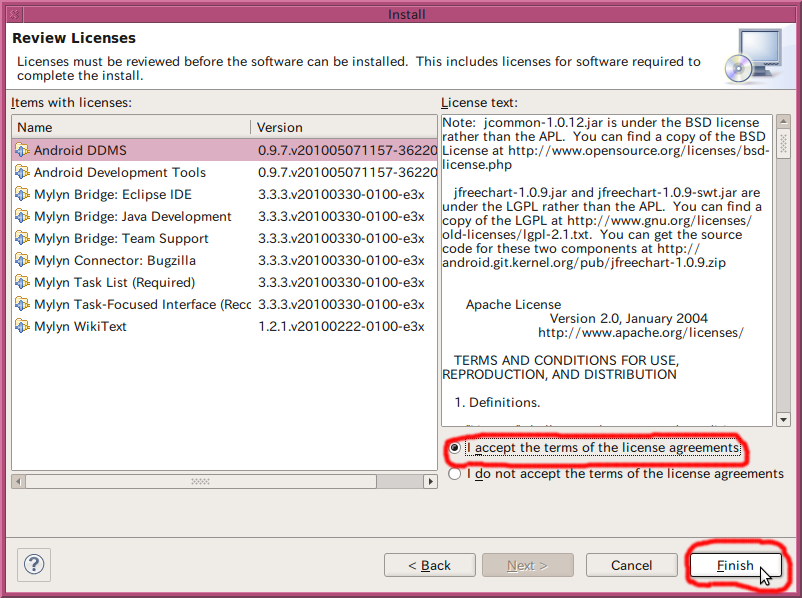
Task: Select Mylyn Bridge: Java Development item
Action: 132,216
